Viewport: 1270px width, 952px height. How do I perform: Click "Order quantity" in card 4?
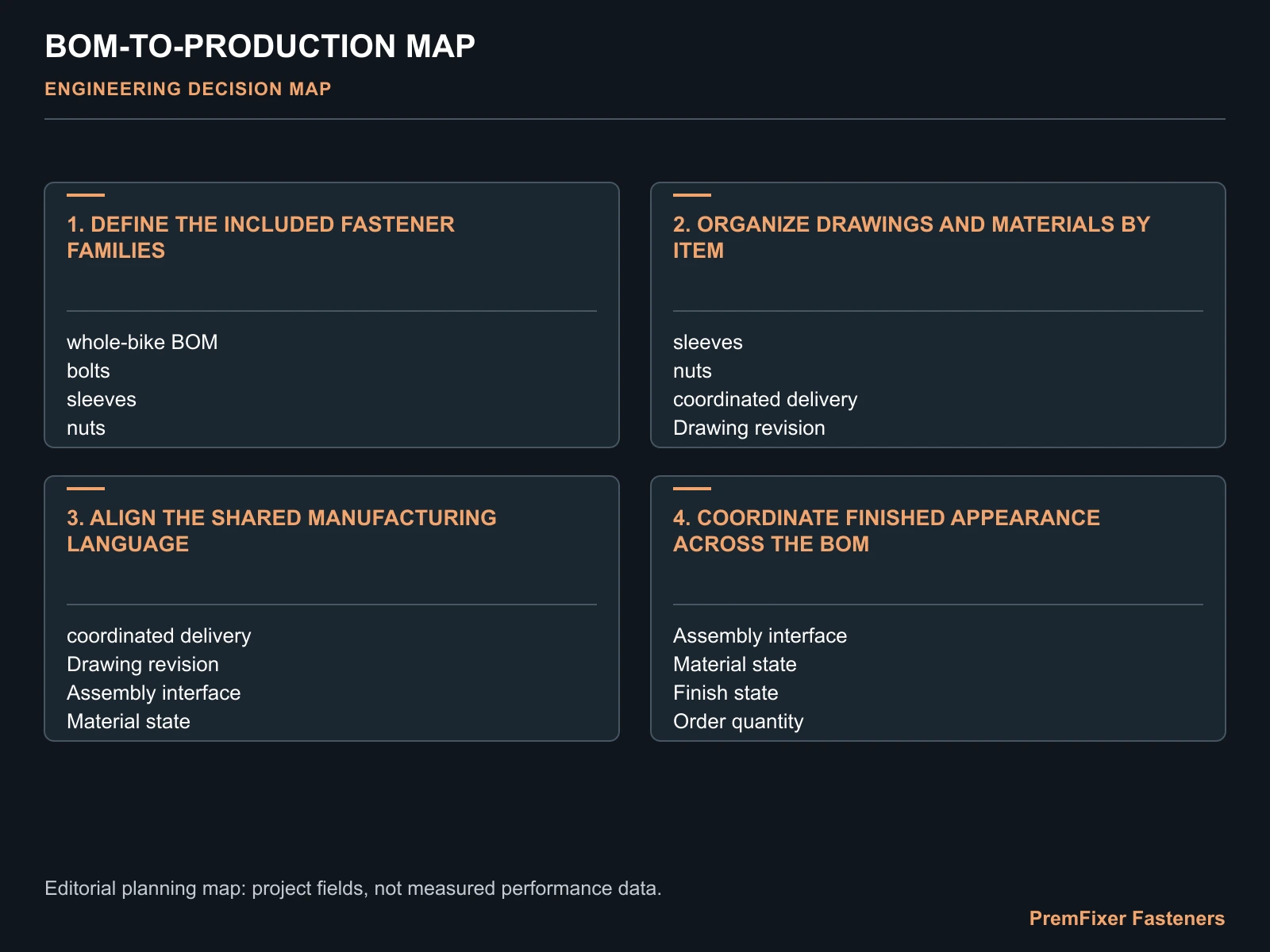pos(738,721)
